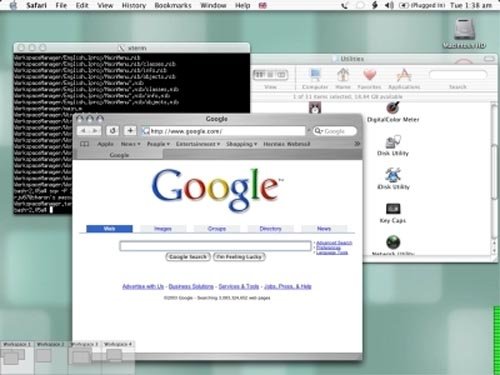Viewport: 500px width, 375px height.
Task: Select the Groups tab on Google
Action: [217, 229]
